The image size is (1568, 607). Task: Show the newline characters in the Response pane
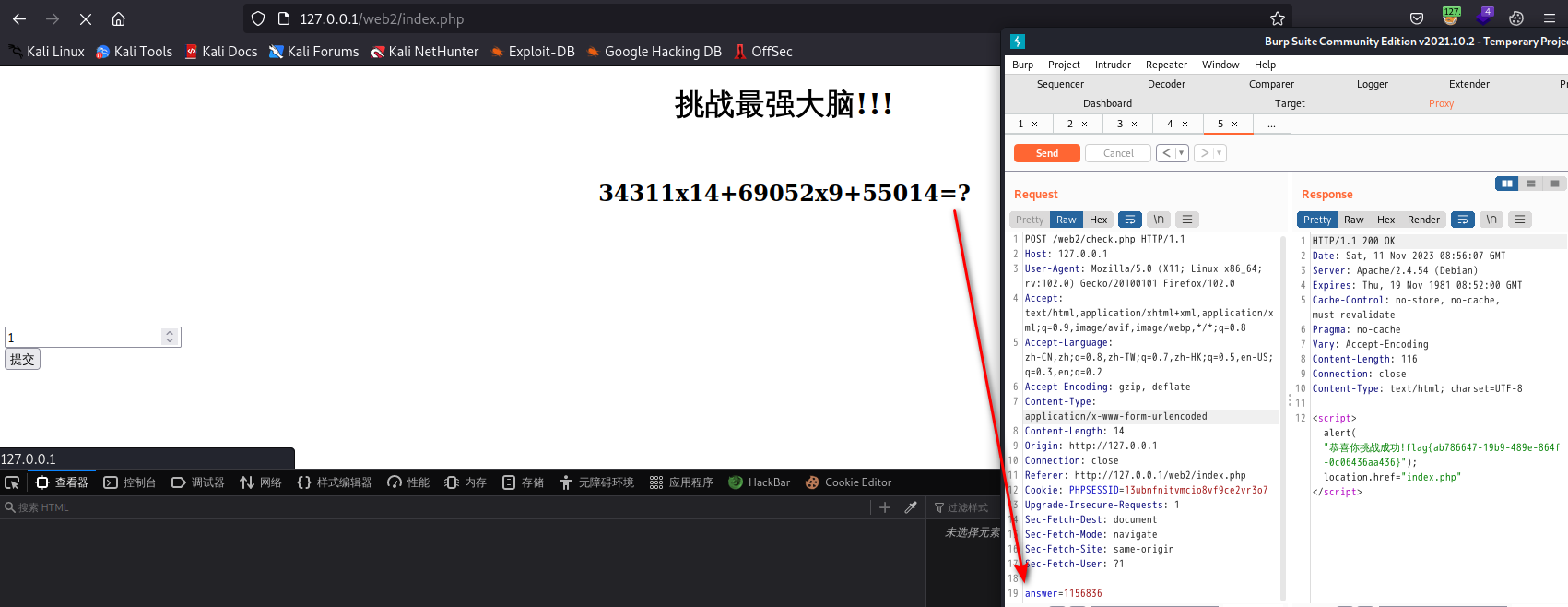1491,220
